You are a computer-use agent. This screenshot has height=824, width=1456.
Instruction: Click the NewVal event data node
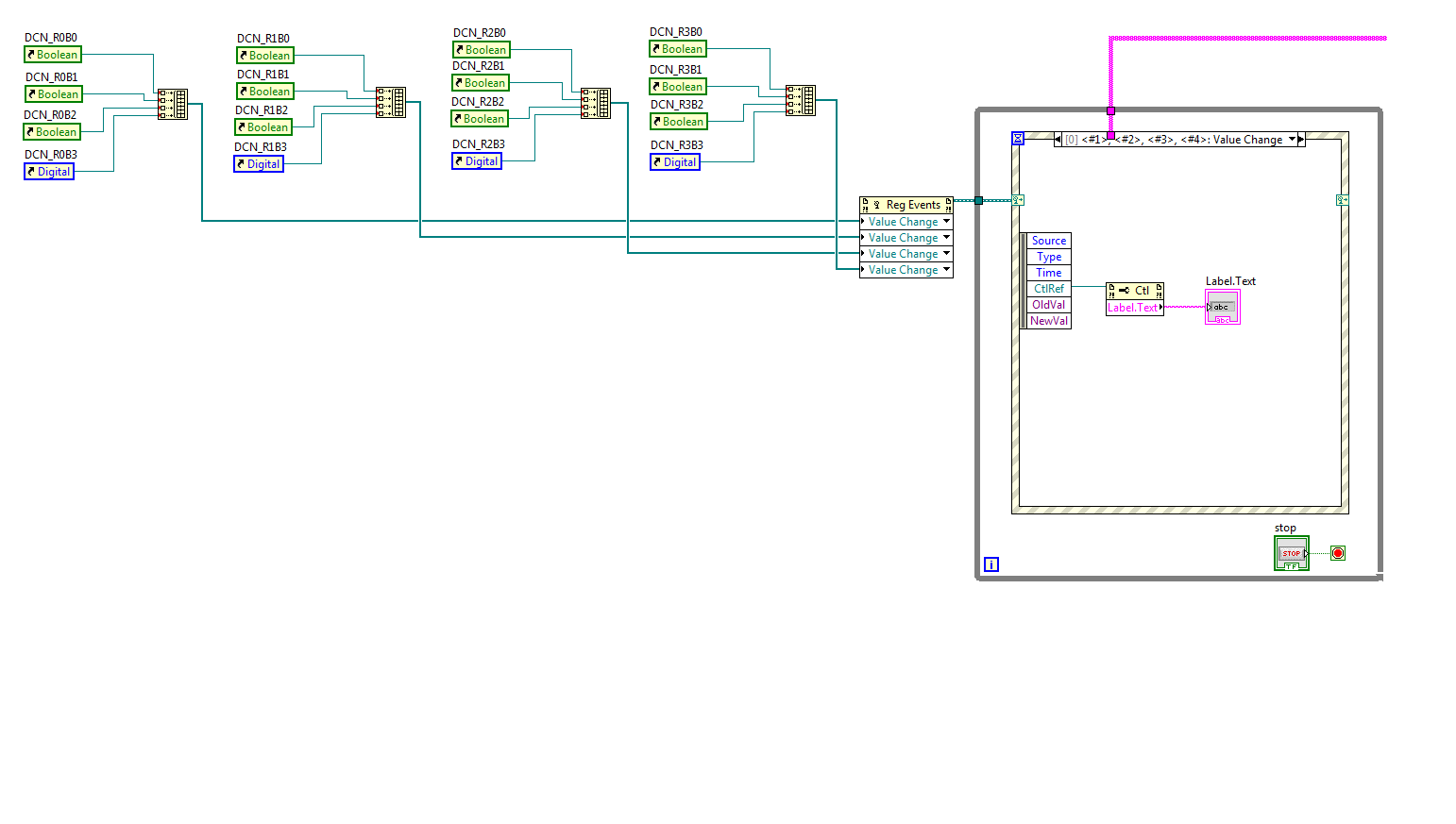(x=1048, y=321)
